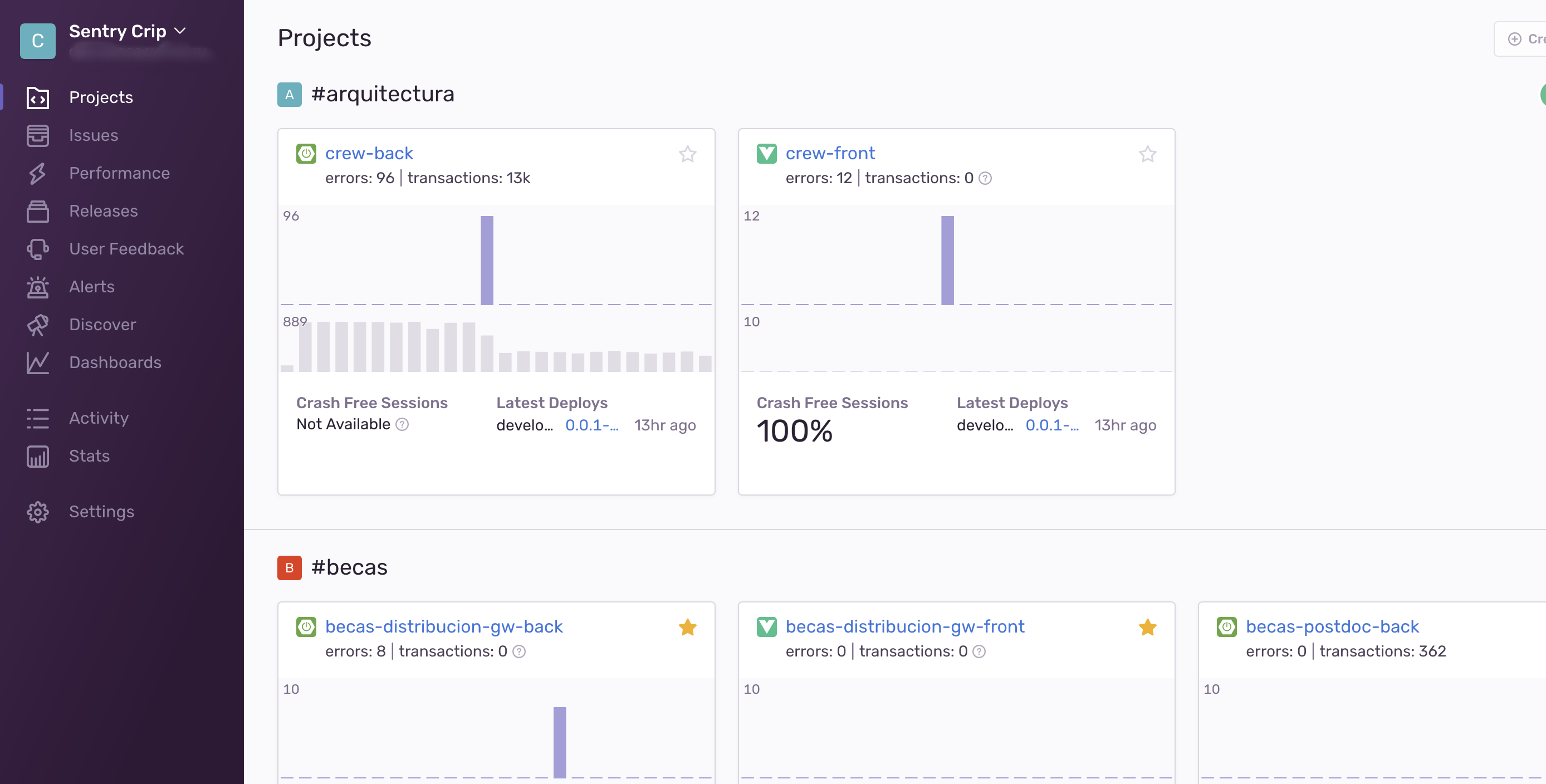Click help icon beside becas-distribucion-gw-front transactions
This screenshot has width=1546, height=784.
[x=979, y=651]
